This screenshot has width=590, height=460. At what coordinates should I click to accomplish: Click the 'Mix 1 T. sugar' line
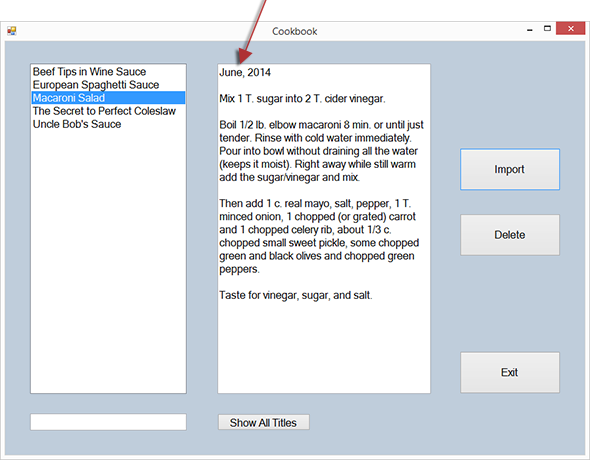303,99
